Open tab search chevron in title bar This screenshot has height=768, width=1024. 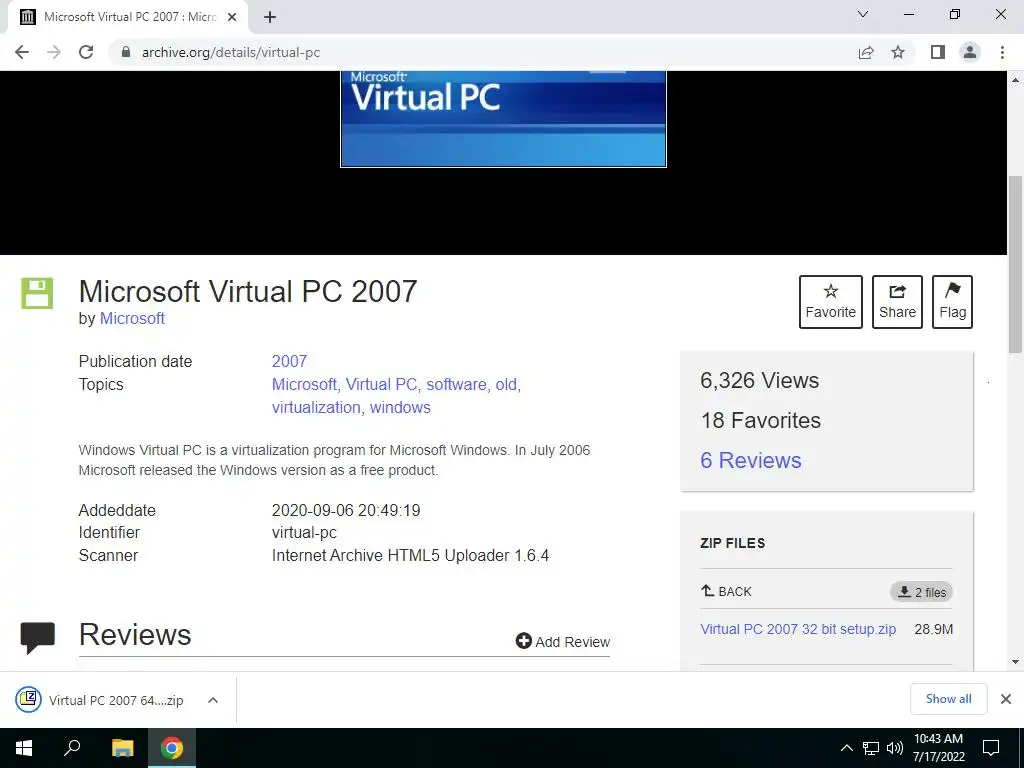[x=863, y=14]
